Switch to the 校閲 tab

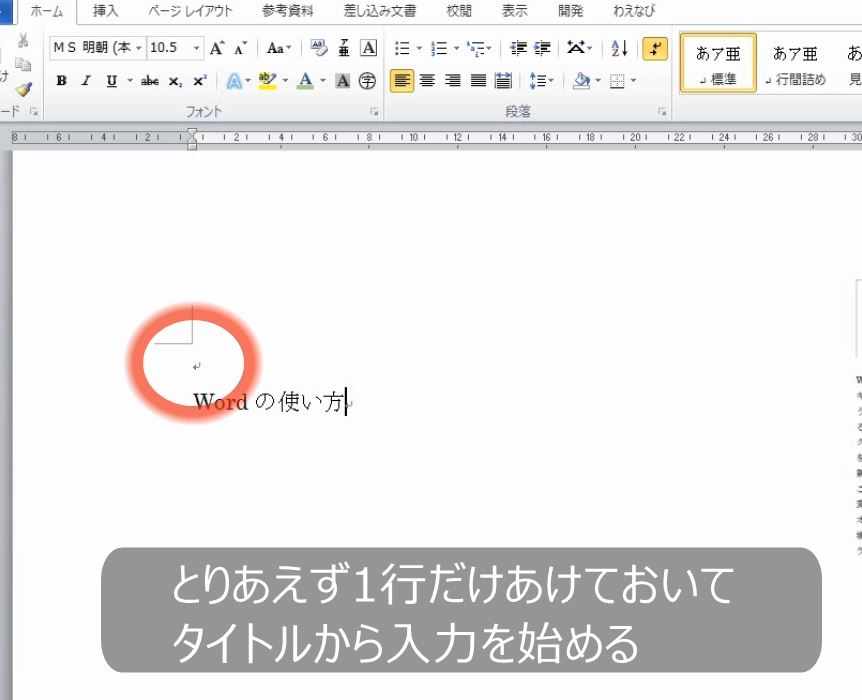point(459,11)
